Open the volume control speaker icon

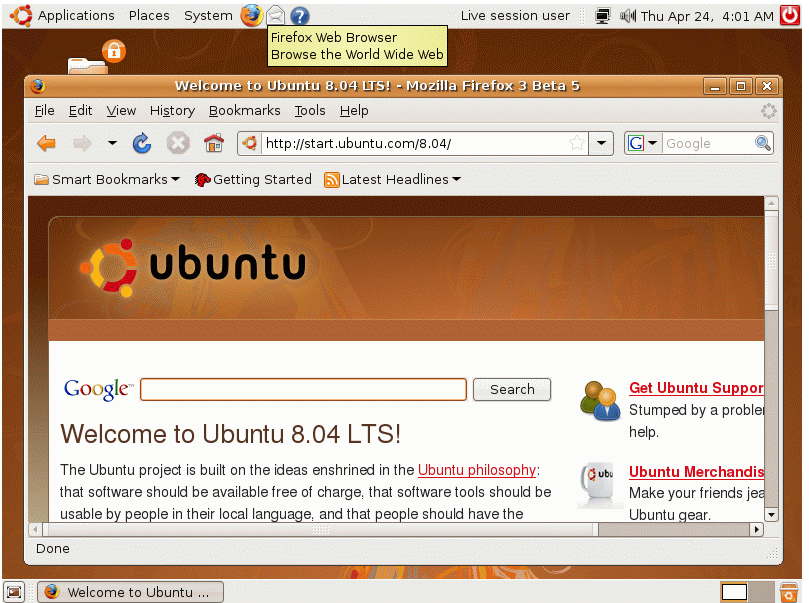[x=627, y=16]
